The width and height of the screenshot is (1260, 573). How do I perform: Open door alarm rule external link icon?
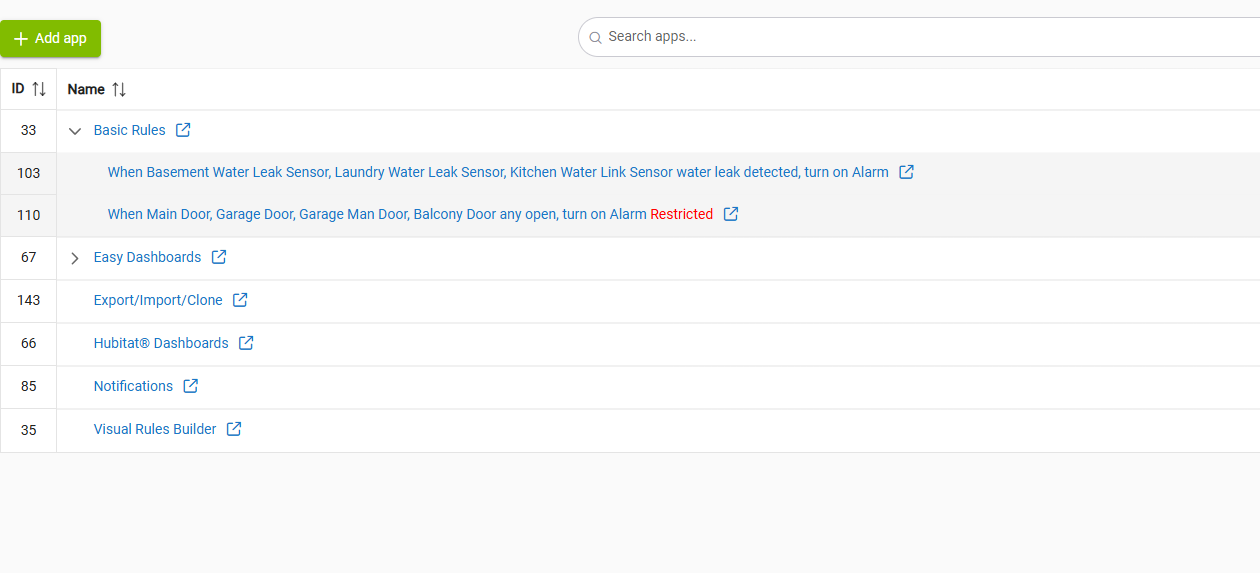(x=731, y=214)
